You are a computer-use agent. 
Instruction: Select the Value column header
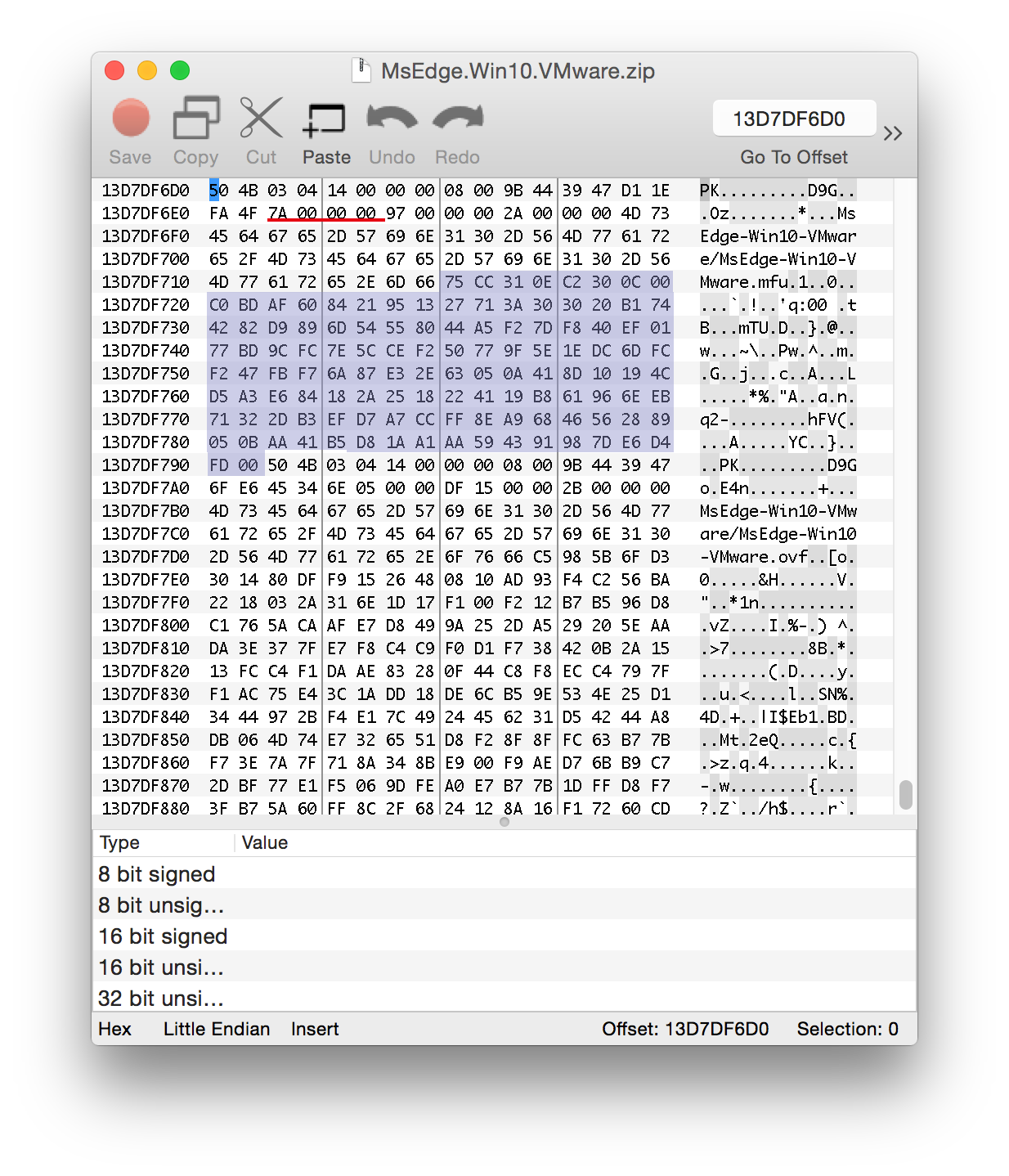click(x=263, y=842)
